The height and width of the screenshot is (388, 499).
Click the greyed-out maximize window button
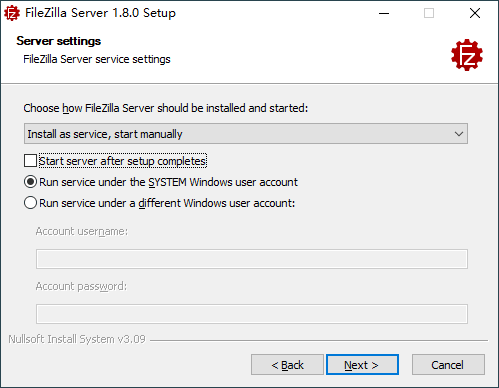(x=429, y=13)
